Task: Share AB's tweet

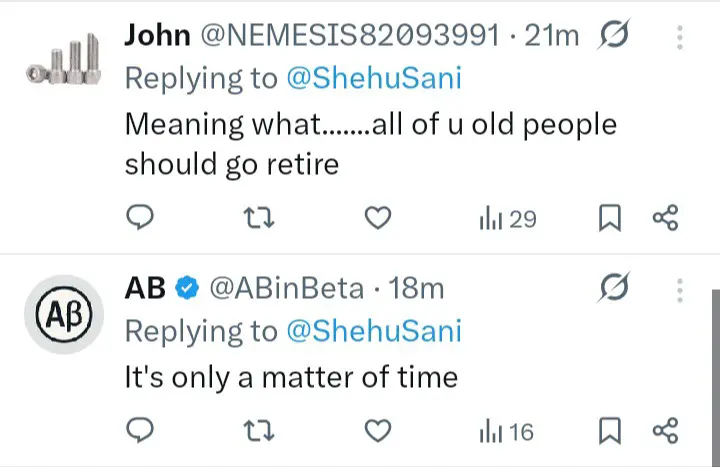Action: (665, 431)
